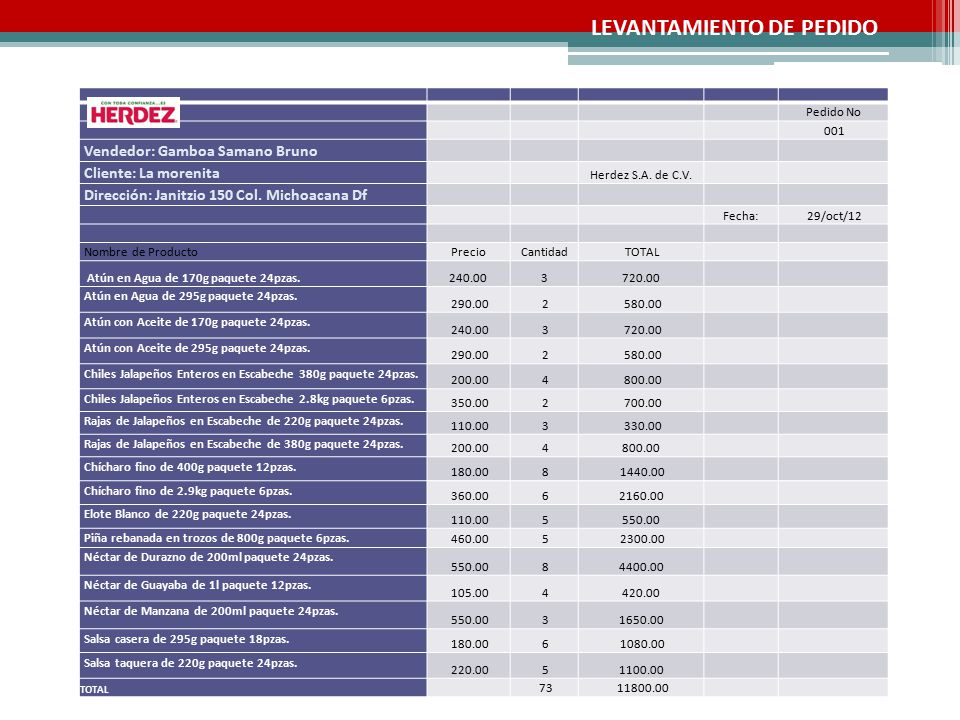Click the Precio column header

(x=468, y=252)
